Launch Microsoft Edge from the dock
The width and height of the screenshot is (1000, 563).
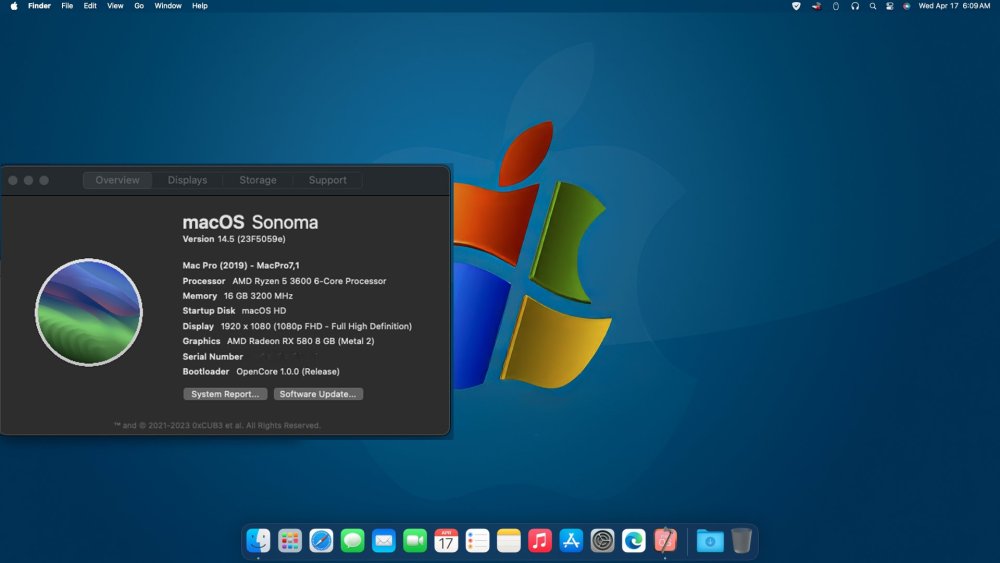coord(633,541)
